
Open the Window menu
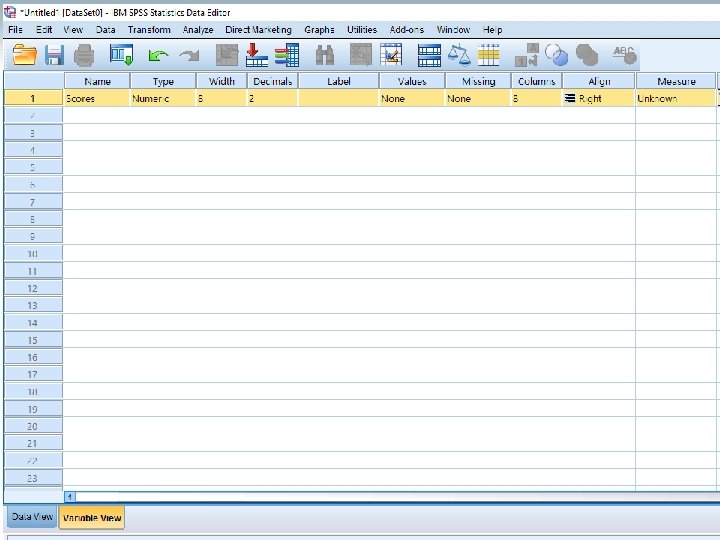(453, 30)
